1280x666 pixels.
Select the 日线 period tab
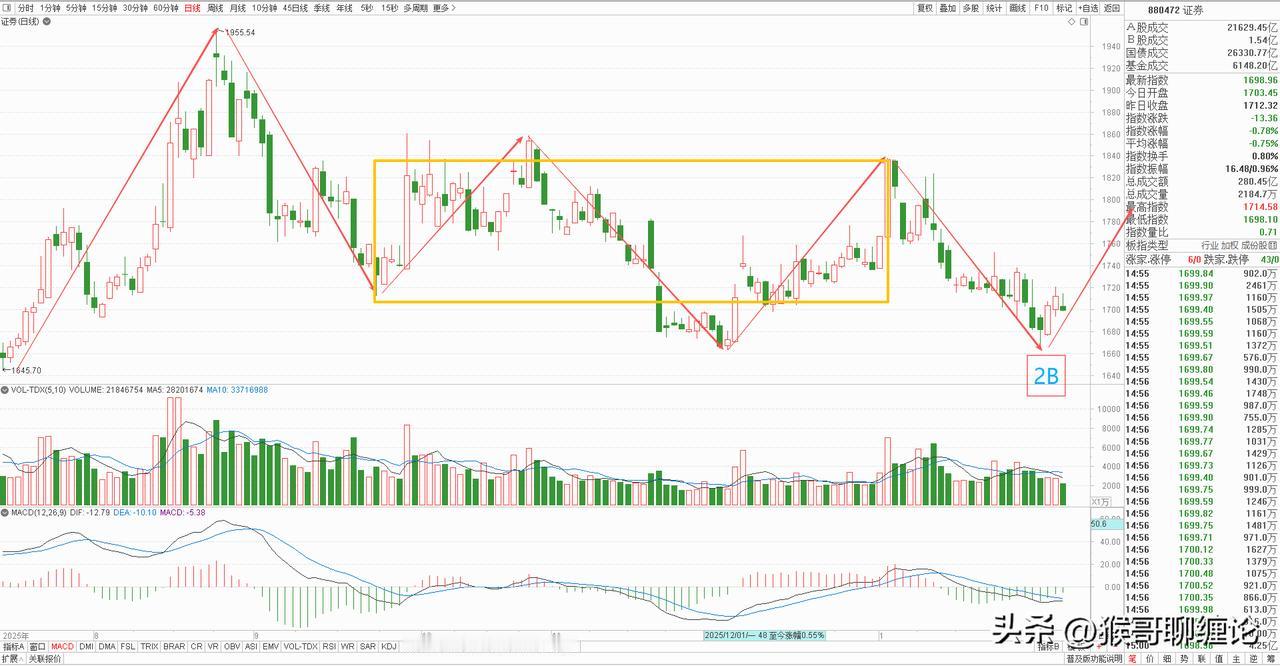(x=193, y=7)
